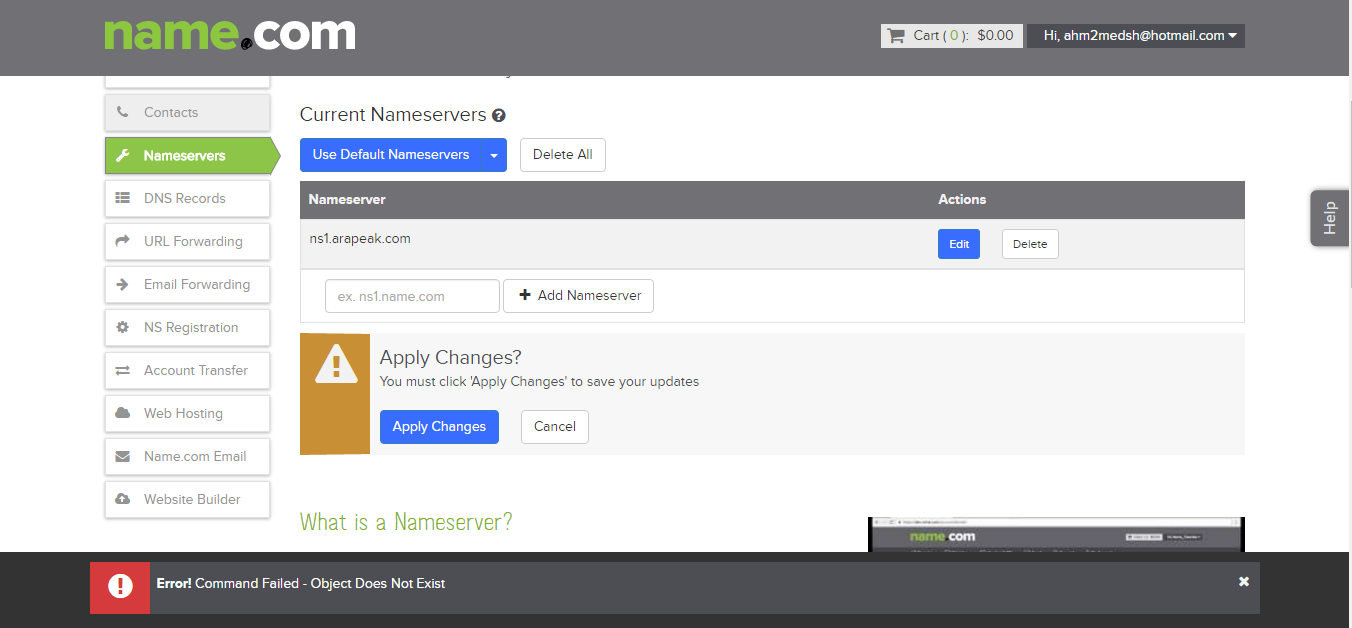Expand the Use Default Nameservers dropdown arrow
This screenshot has width=1352, height=628.
point(494,155)
